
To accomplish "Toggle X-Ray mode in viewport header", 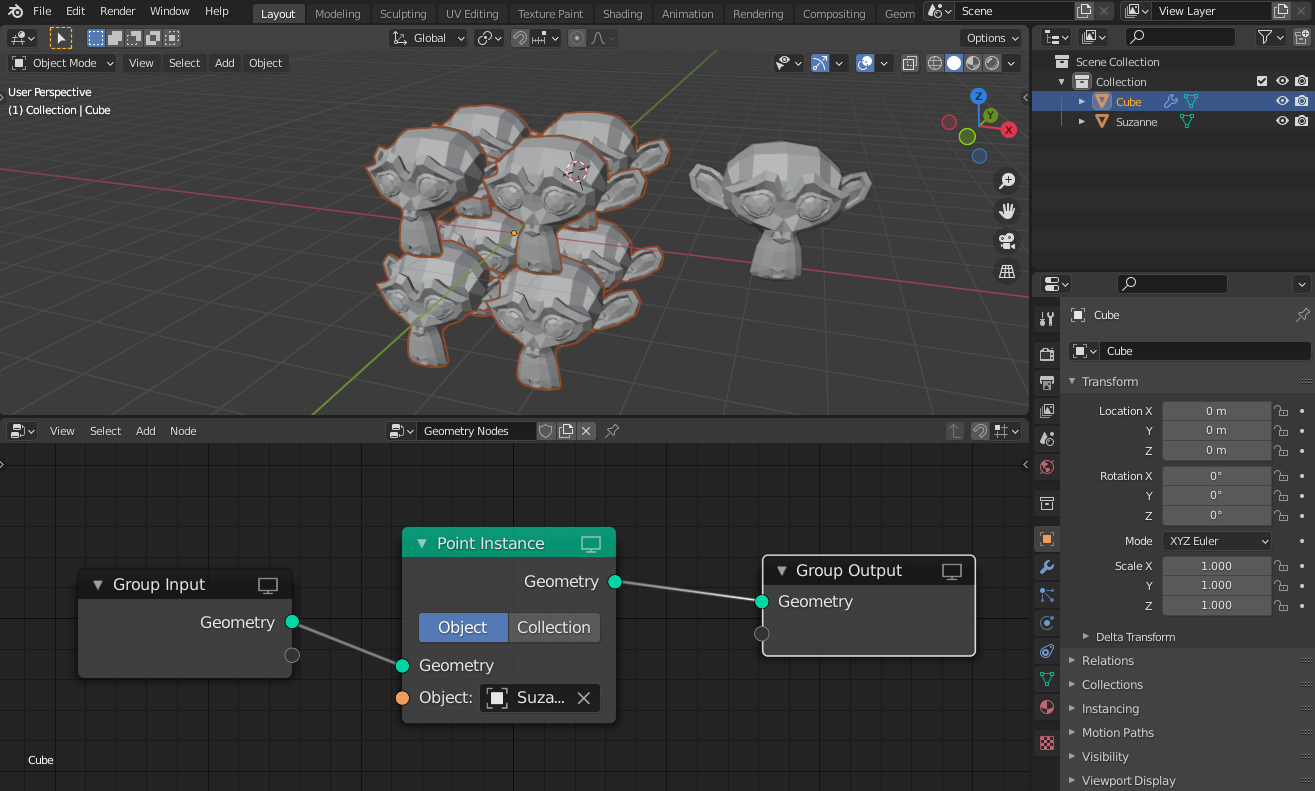I will click(x=910, y=63).
